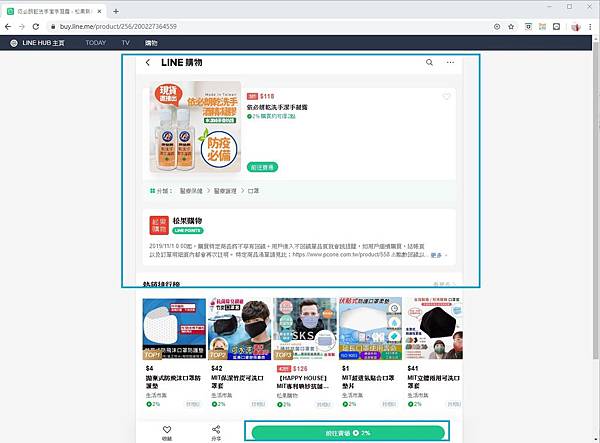Open the three-dot more options menu
The width and height of the screenshot is (600, 443).
coord(450,62)
